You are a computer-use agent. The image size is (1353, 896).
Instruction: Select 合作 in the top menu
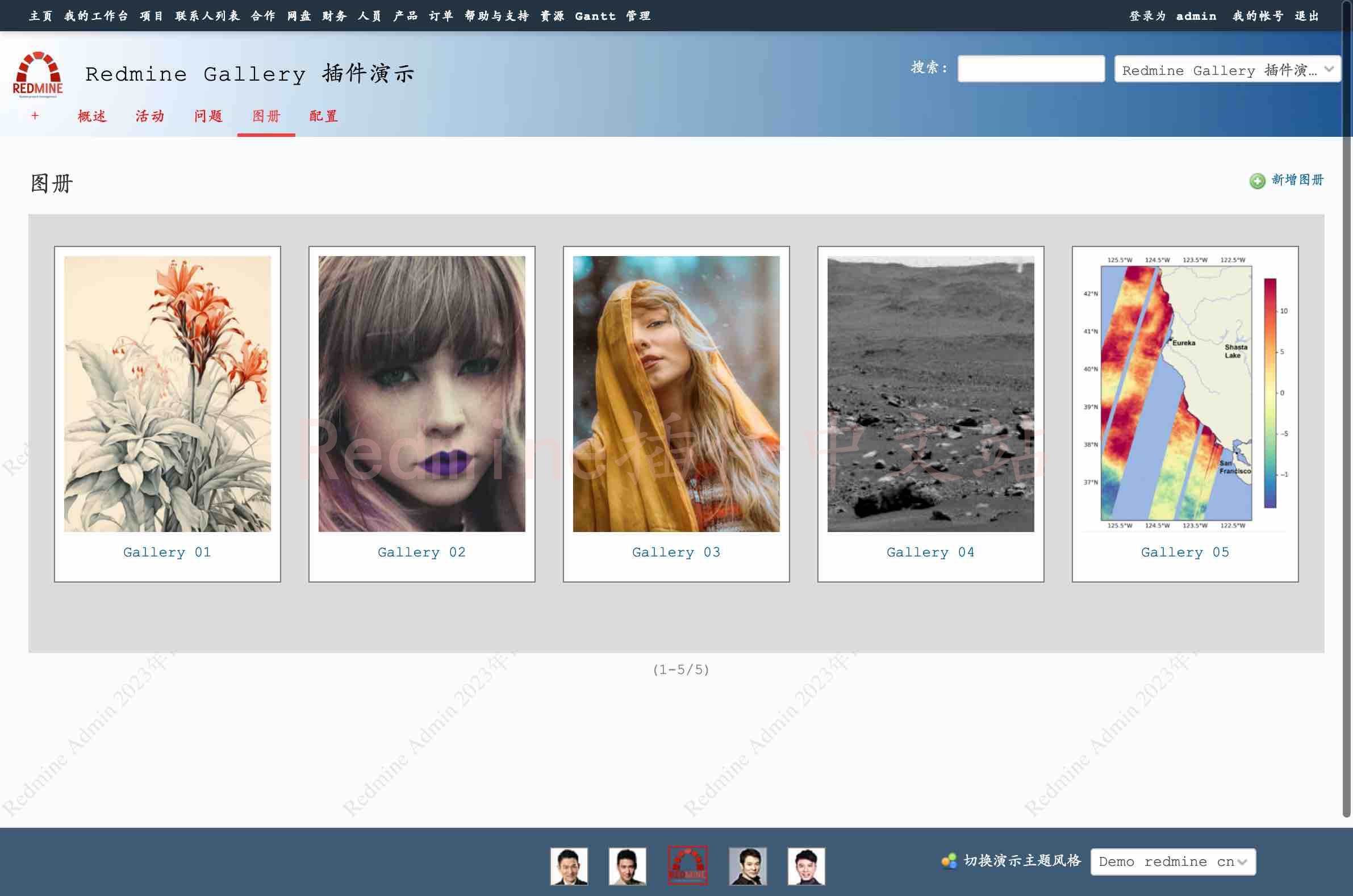coord(263,16)
